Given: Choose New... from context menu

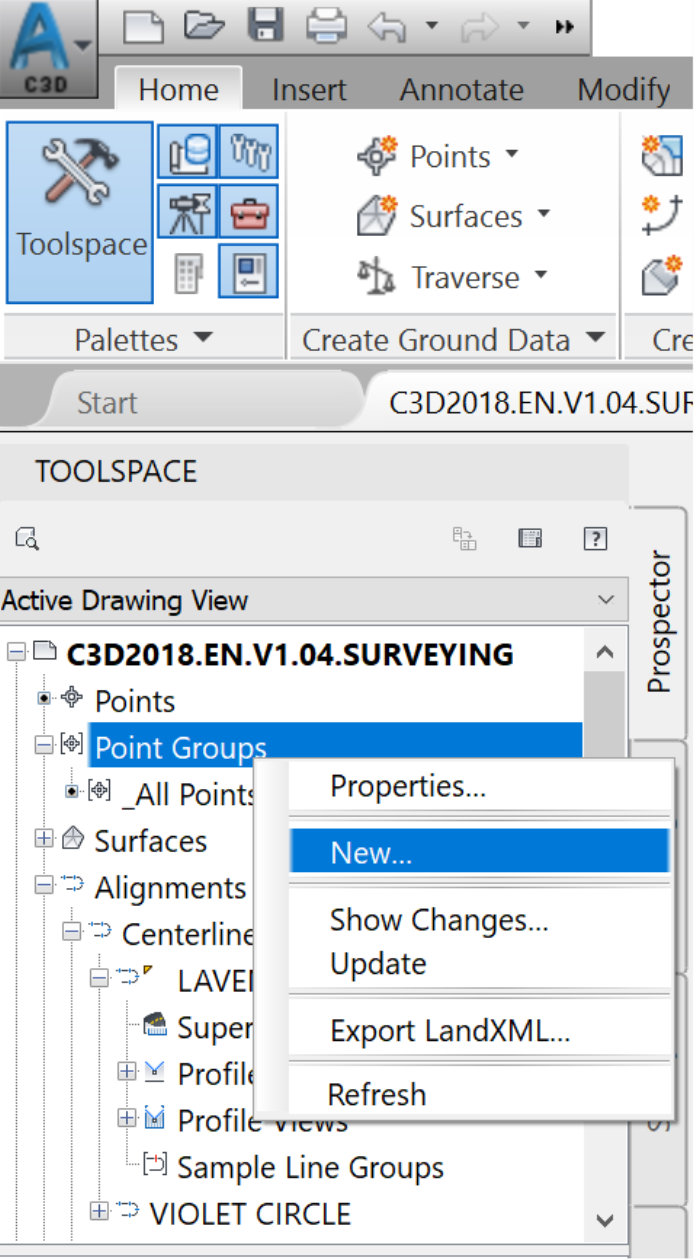Looking at the screenshot, I should coord(478,851).
